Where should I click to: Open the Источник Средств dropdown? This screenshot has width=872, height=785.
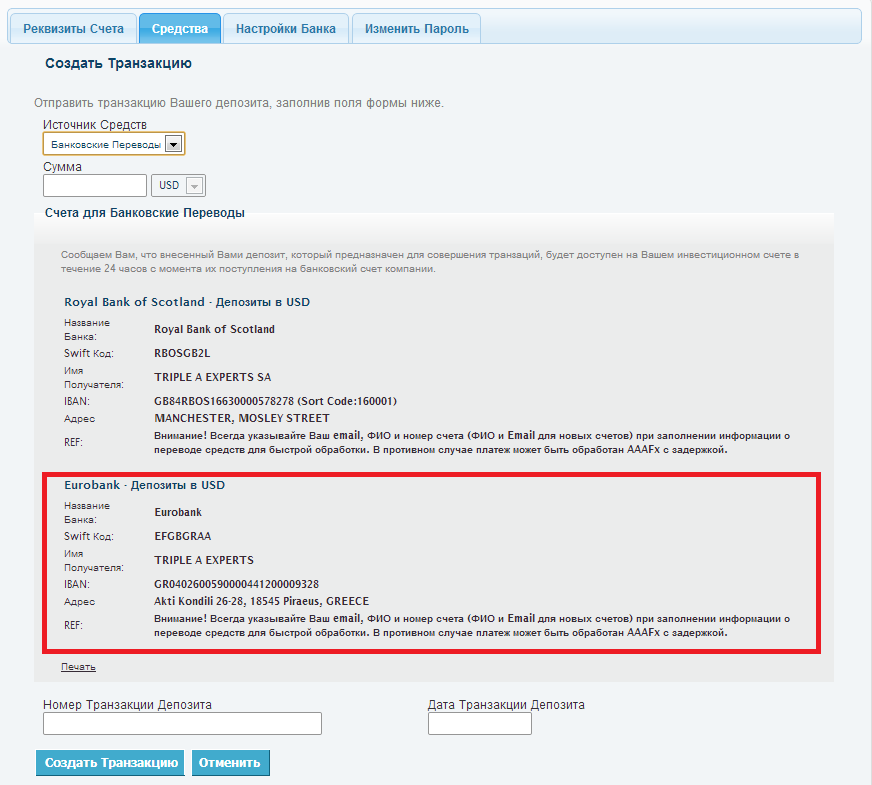click(113, 145)
